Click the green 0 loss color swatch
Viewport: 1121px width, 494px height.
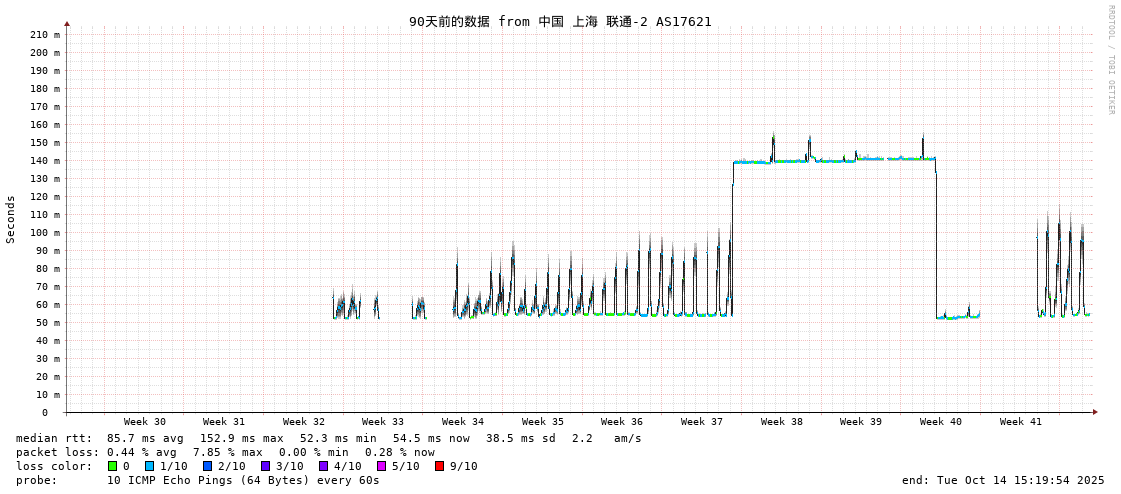(x=112, y=466)
